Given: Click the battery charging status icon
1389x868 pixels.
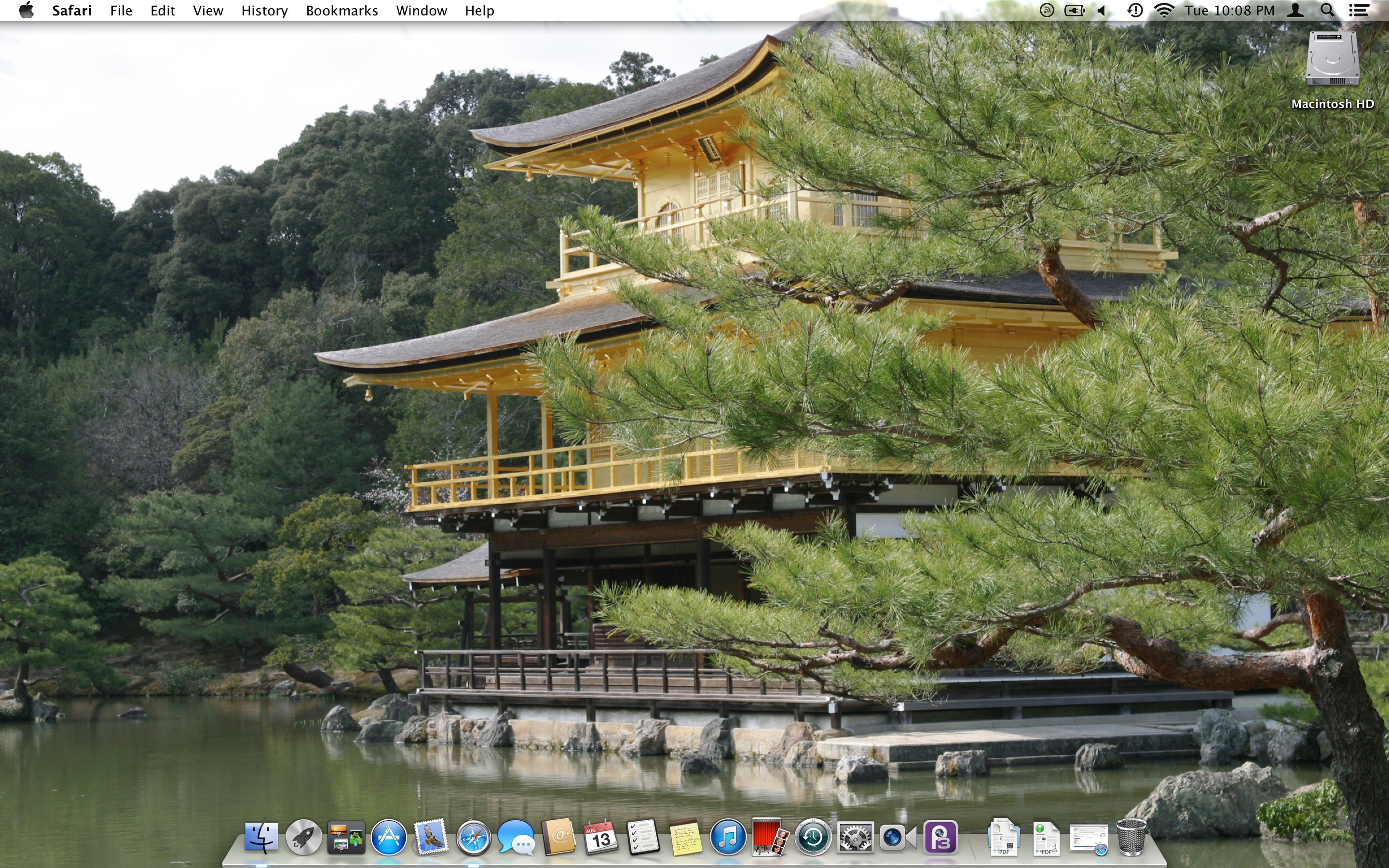Looking at the screenshot, I should 1075,10.
